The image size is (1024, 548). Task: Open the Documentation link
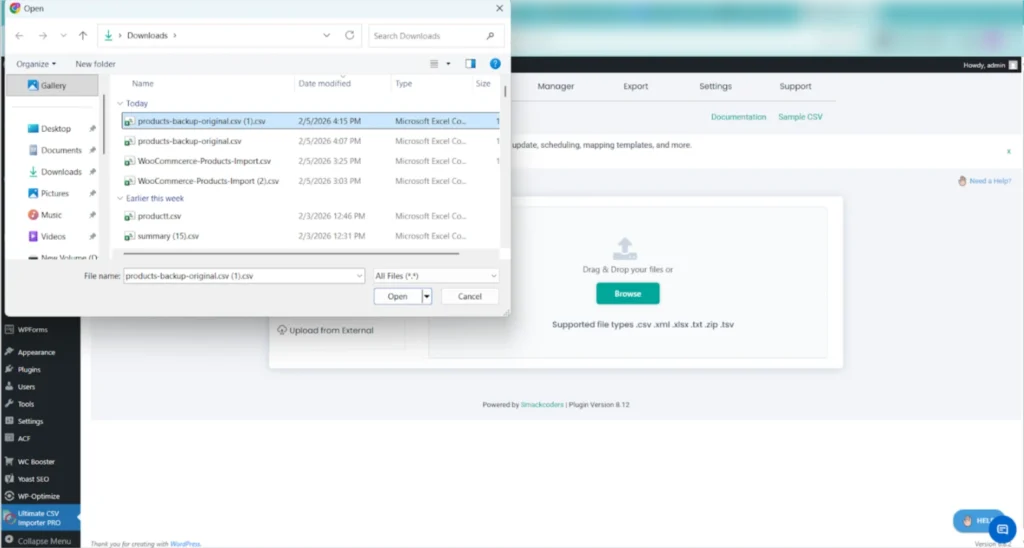pyautogui.click(x=739, y=117)
